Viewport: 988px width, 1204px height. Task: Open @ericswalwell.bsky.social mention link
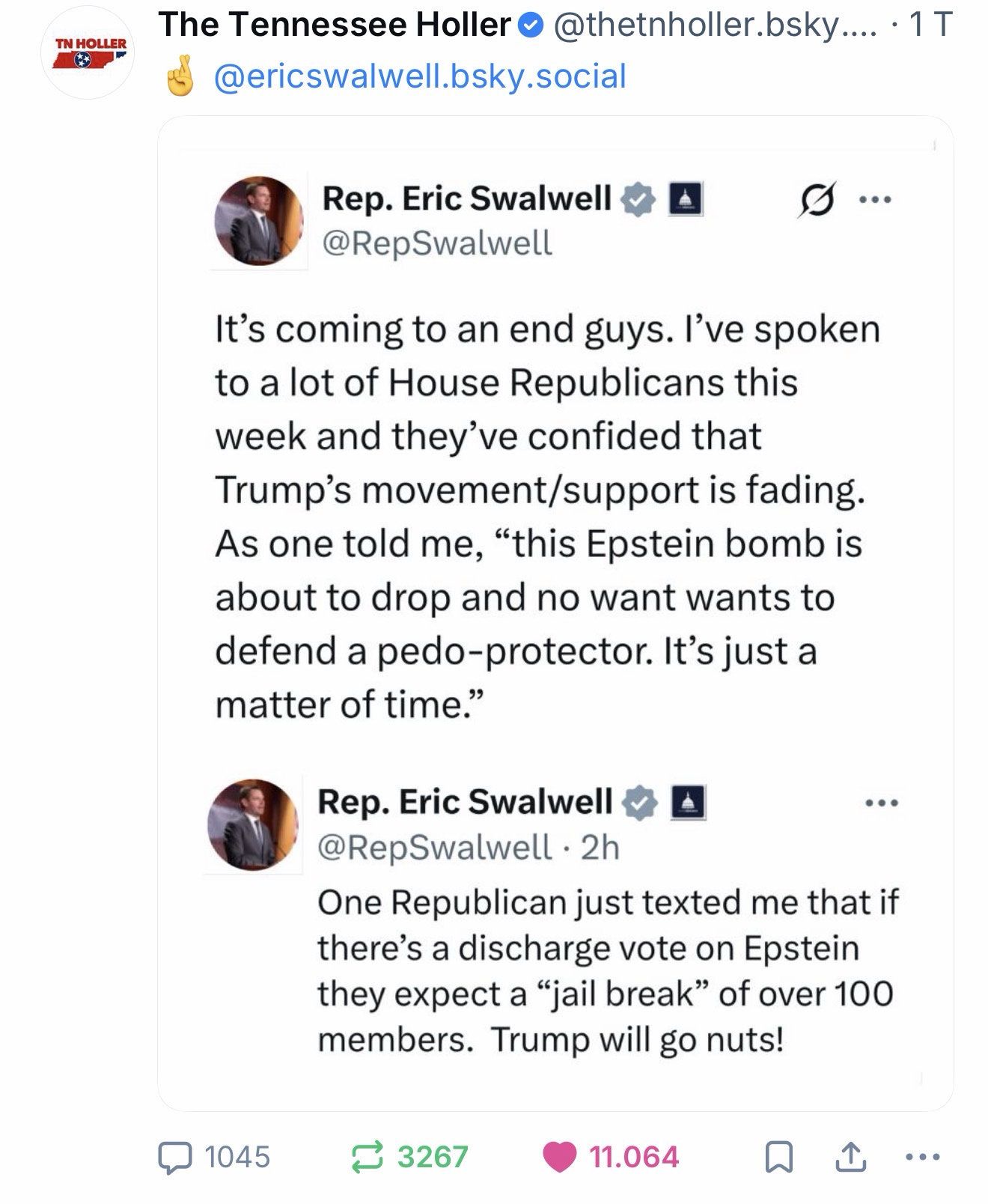click(420, 76)
